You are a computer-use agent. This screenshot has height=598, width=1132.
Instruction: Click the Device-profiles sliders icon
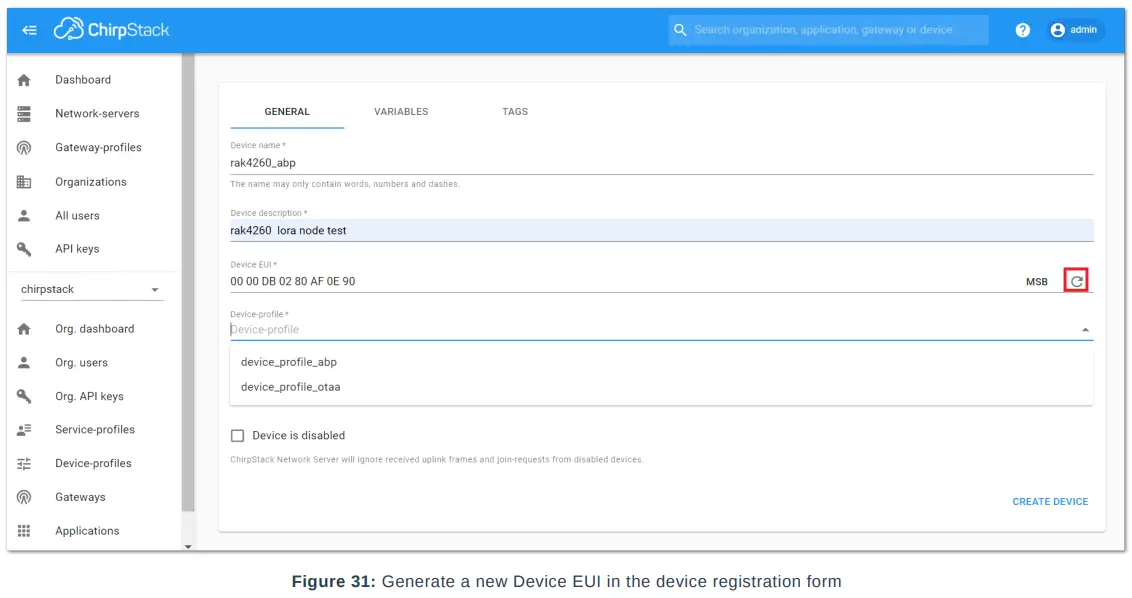pos(24,463)
